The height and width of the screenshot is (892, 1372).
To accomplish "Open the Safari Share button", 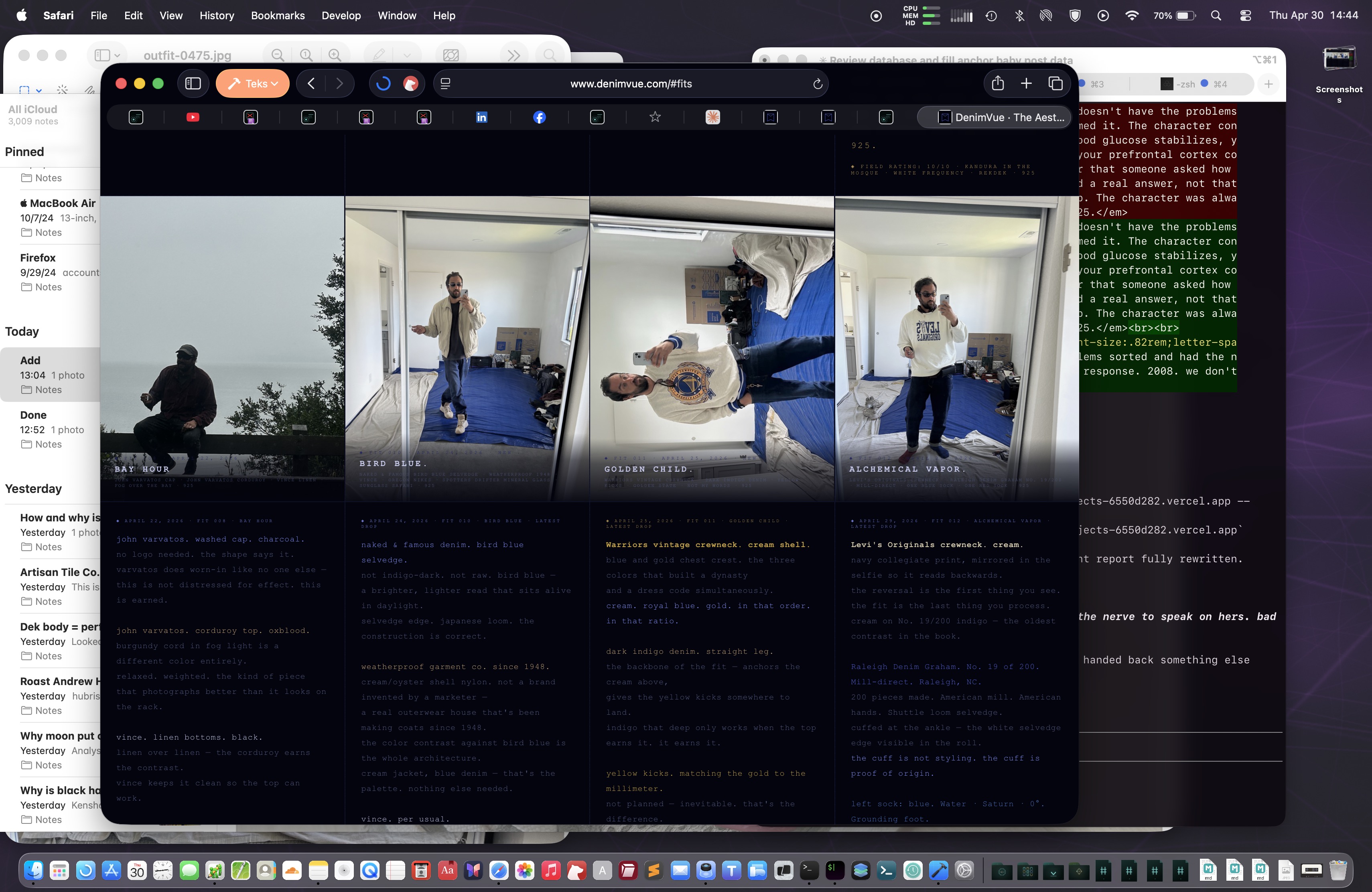I will [x=998, y=83].
